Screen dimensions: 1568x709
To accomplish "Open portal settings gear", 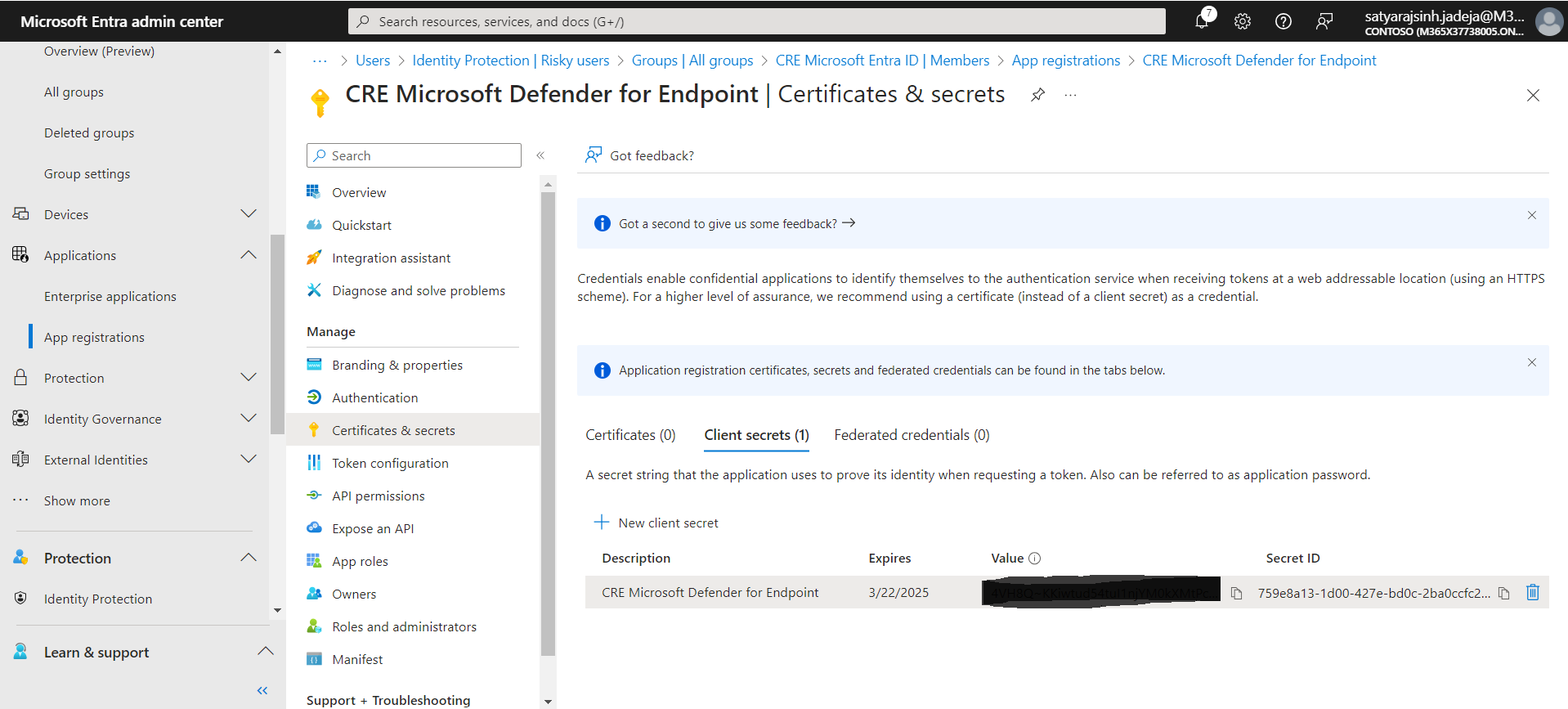I will (1243, 21).
